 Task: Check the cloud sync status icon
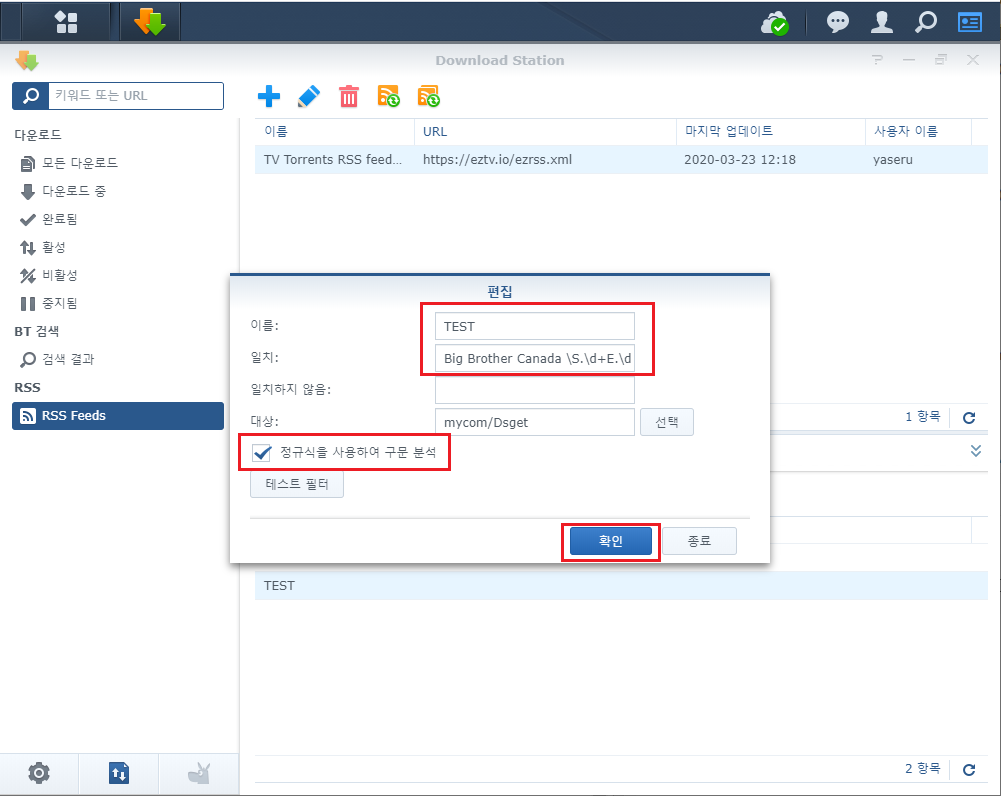tap(775, 23)
